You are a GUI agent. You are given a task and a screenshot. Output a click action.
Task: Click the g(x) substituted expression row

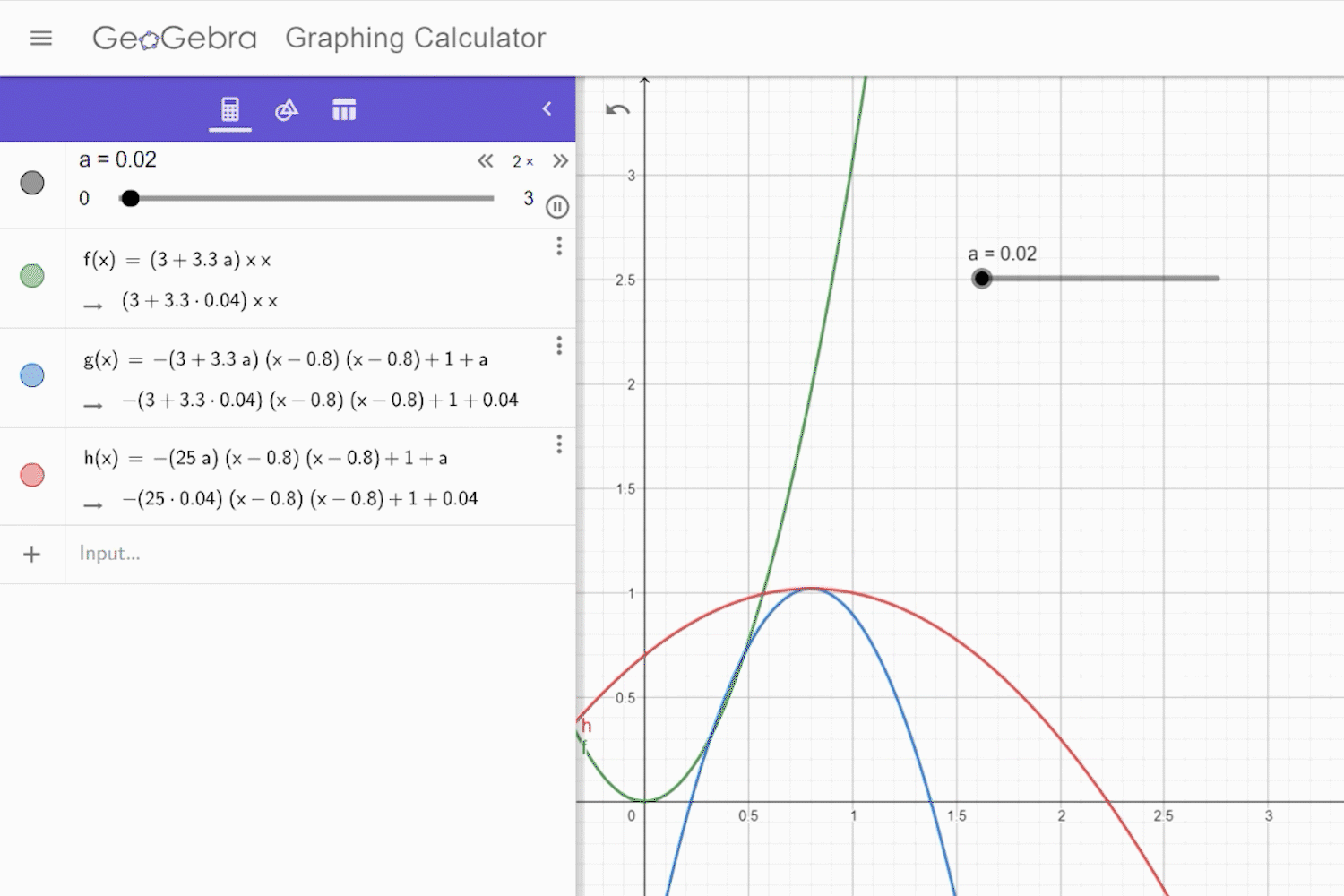pyautogui.click(x=320, y=401)
